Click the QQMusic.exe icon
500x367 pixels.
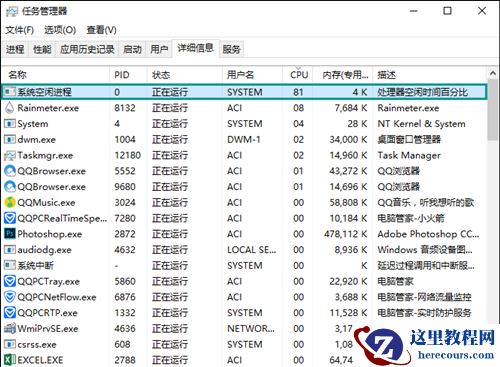(x=10, y=202)
